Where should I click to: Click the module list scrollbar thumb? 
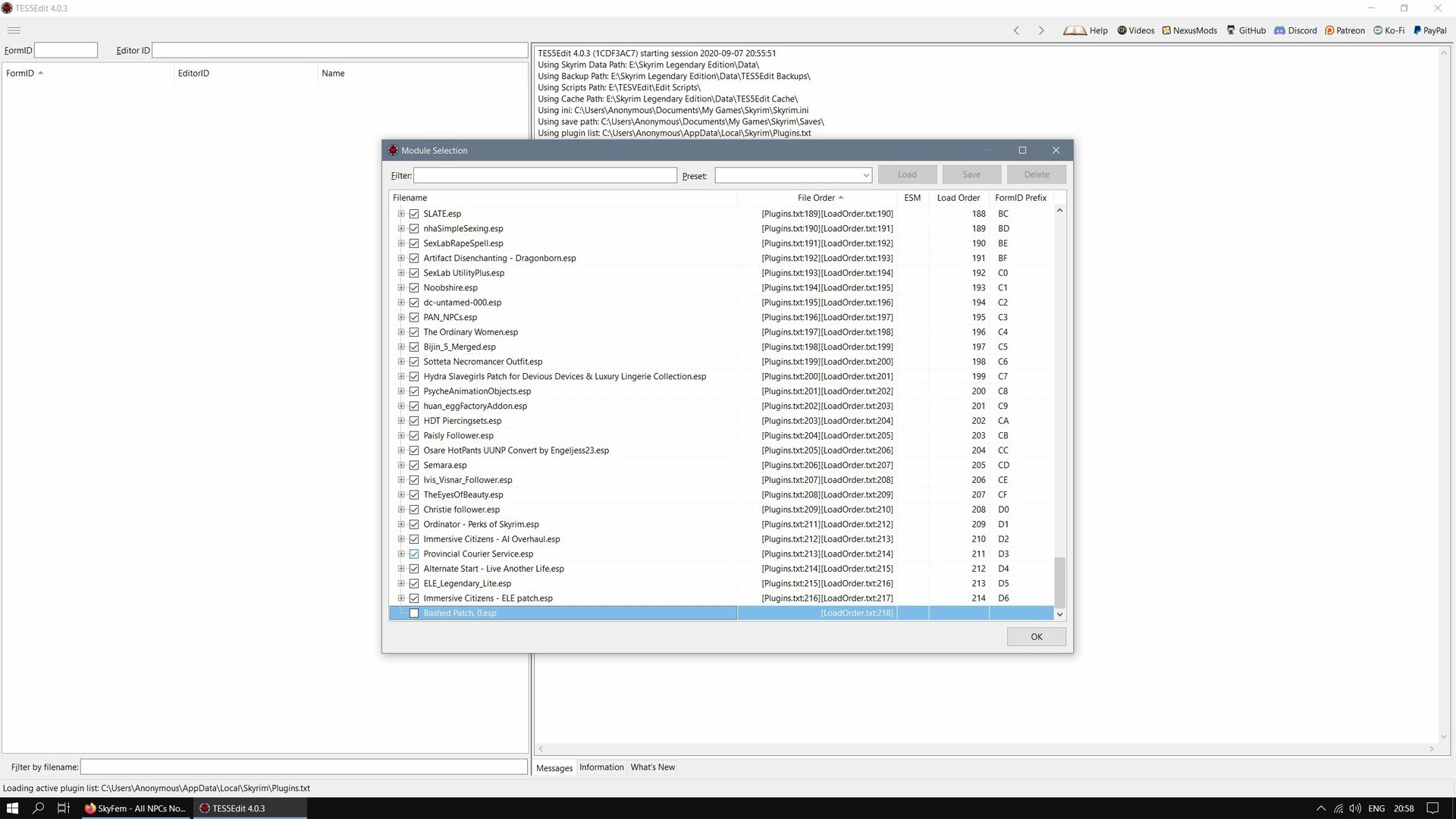pos(1059,582)
